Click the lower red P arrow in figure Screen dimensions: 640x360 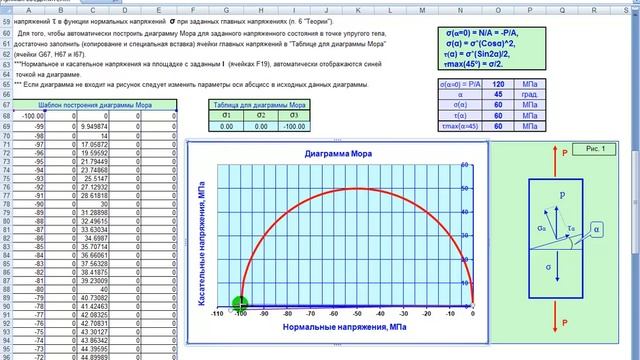(x=555, y=316)
